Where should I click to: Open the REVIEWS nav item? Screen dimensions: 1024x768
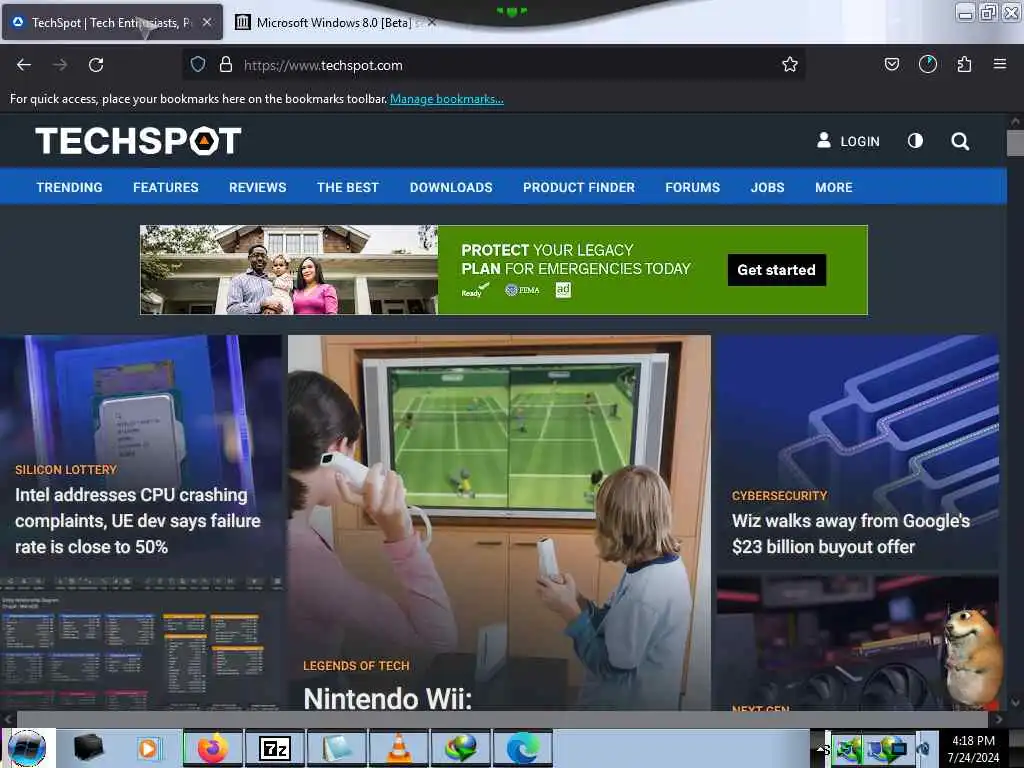(258, 187)
